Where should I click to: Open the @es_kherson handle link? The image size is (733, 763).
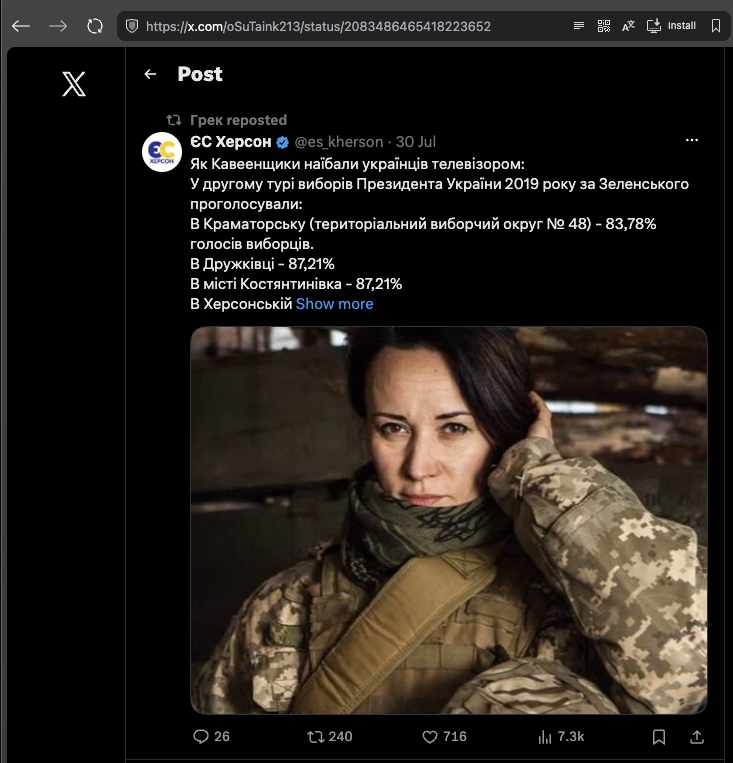[x=339, y=142]
